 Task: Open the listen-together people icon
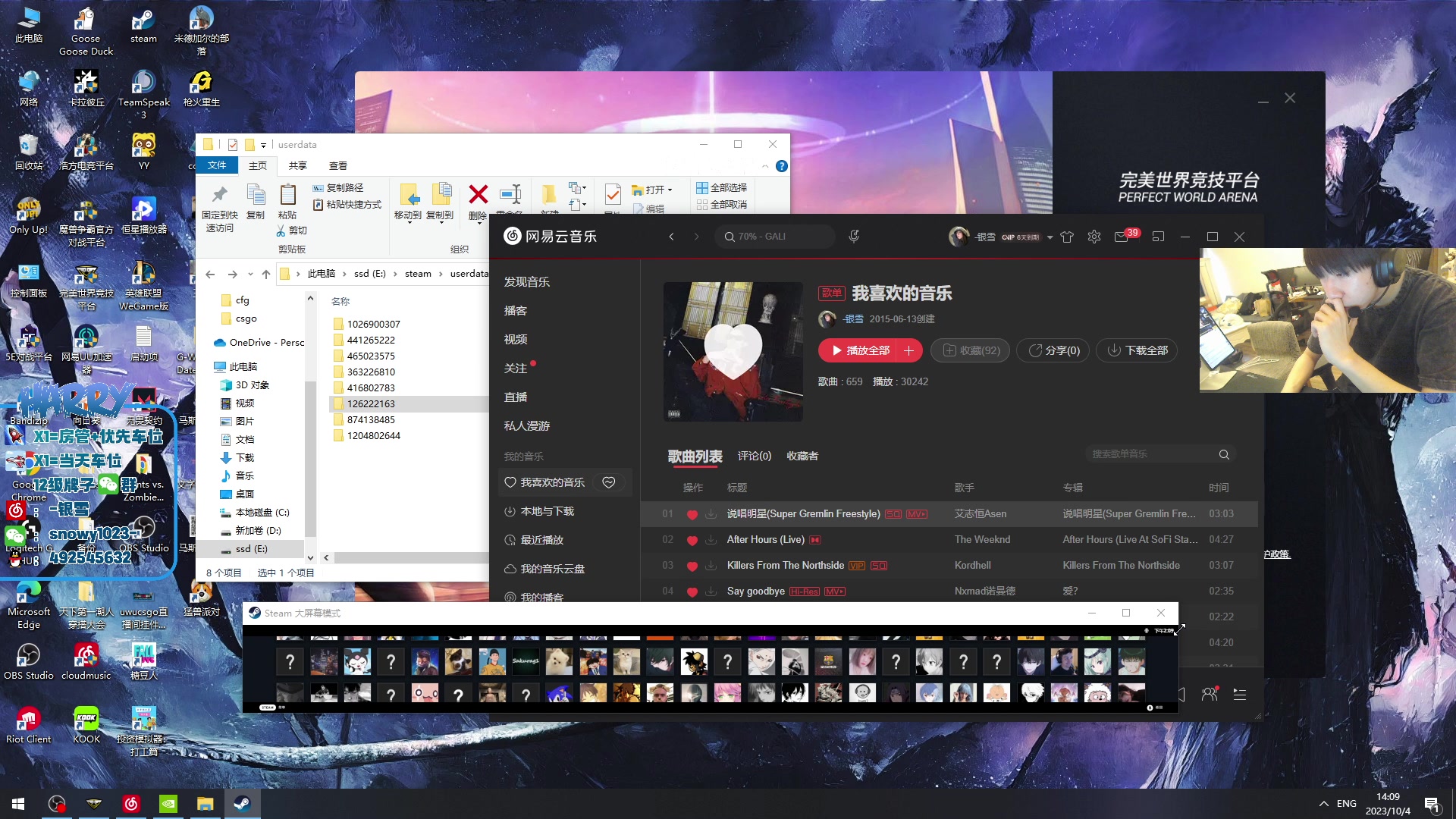coord(1210,694)
